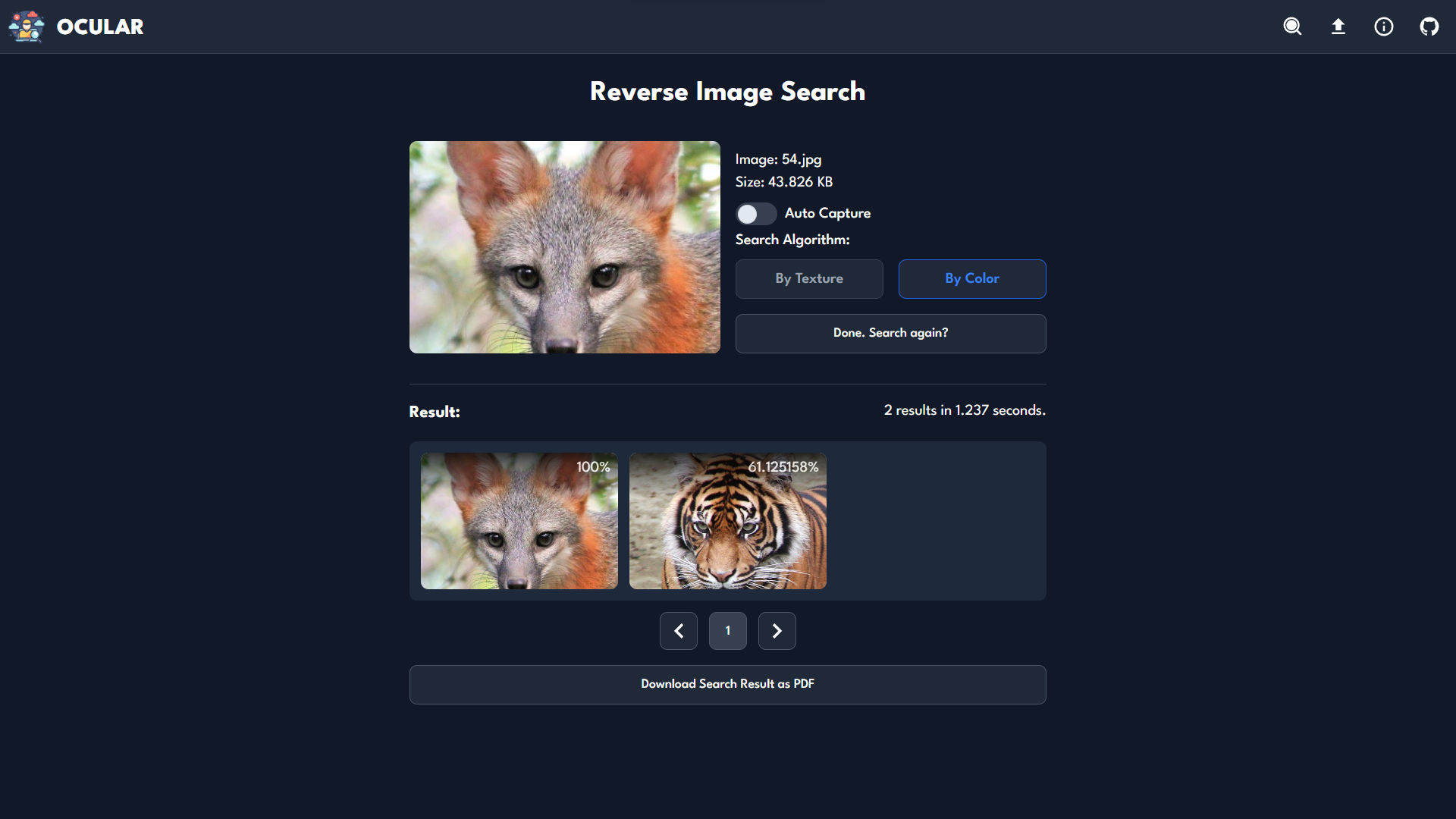
Task: Select By Texture search algorithm
Action: coord(809,279)
